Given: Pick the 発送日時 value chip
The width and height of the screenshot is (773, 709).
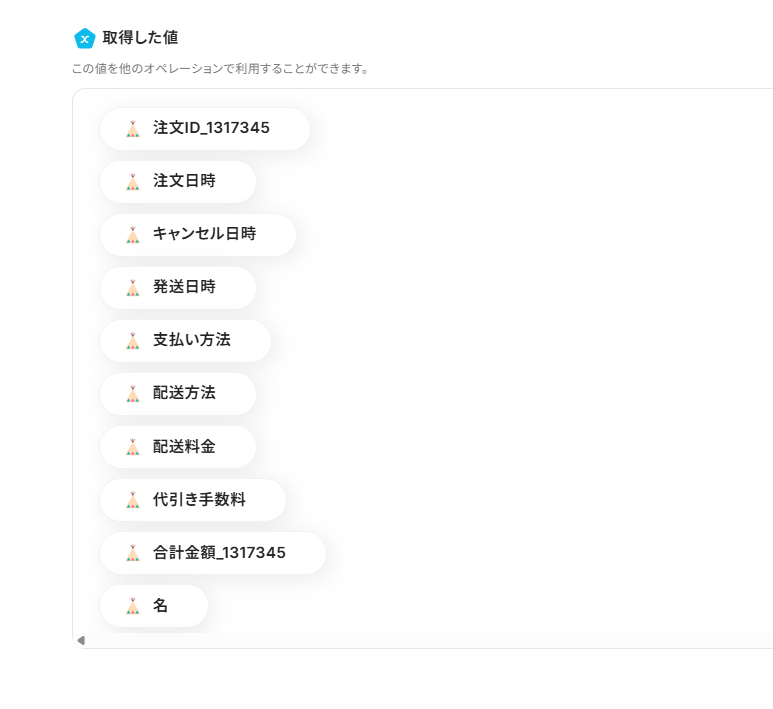Looking at the screenshot, I should 184,288.
